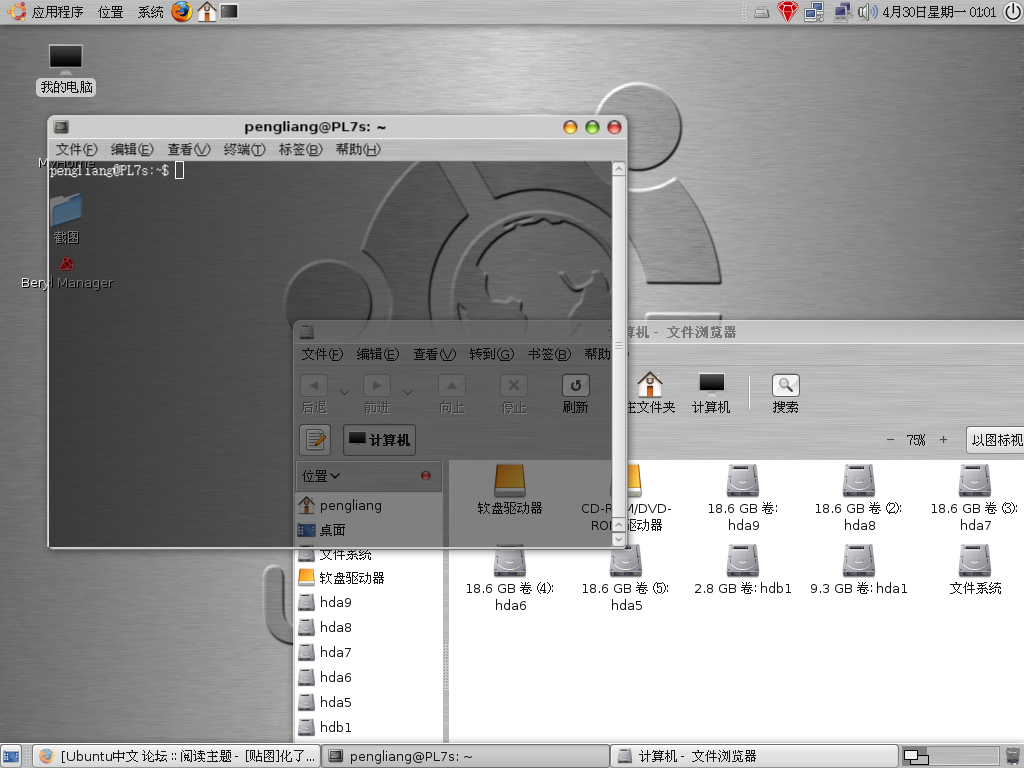Select hdb1 in sidebar
The width and height of the screenshot is (1024, 768).
coord(369,727)
